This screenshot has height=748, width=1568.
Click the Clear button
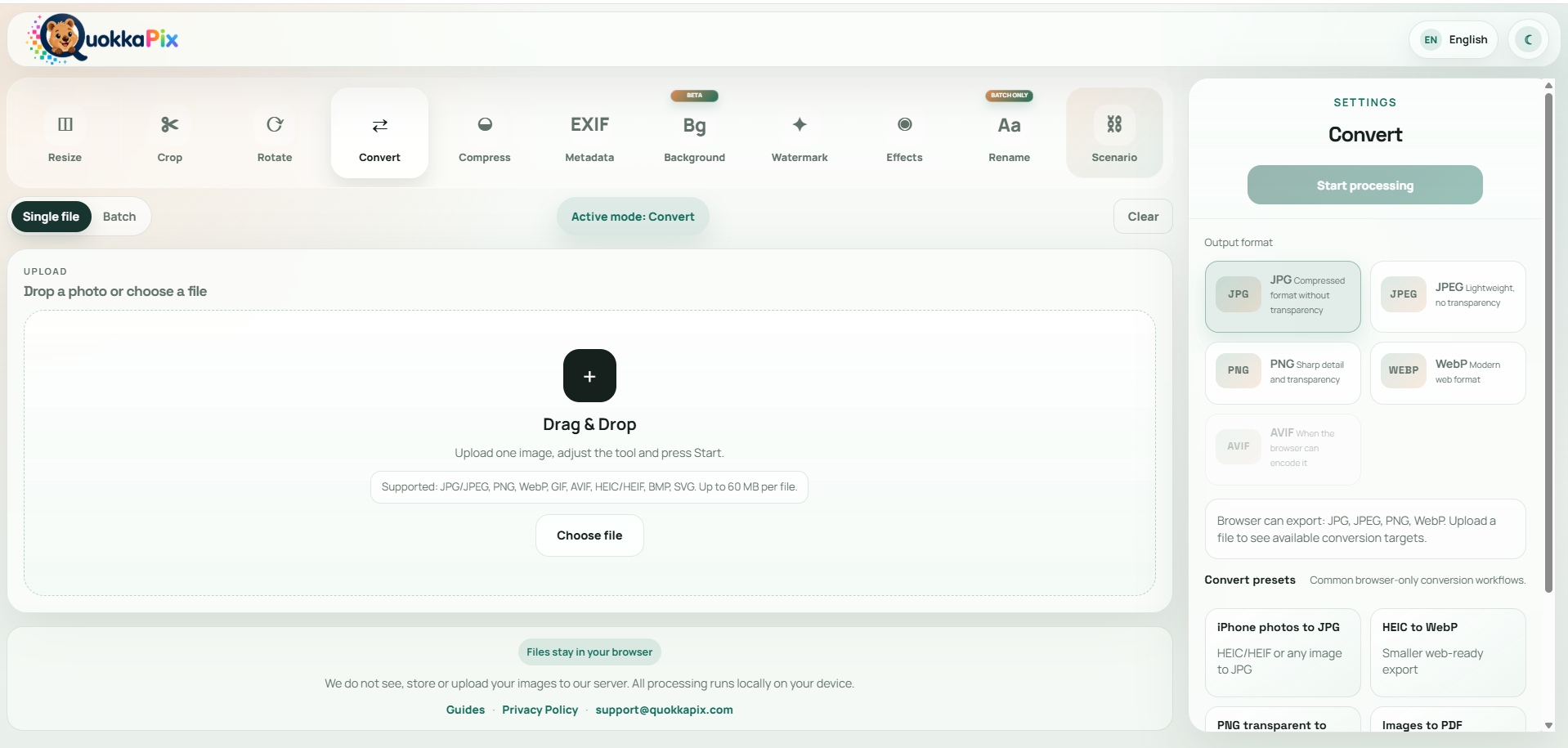click(1143, 217)
